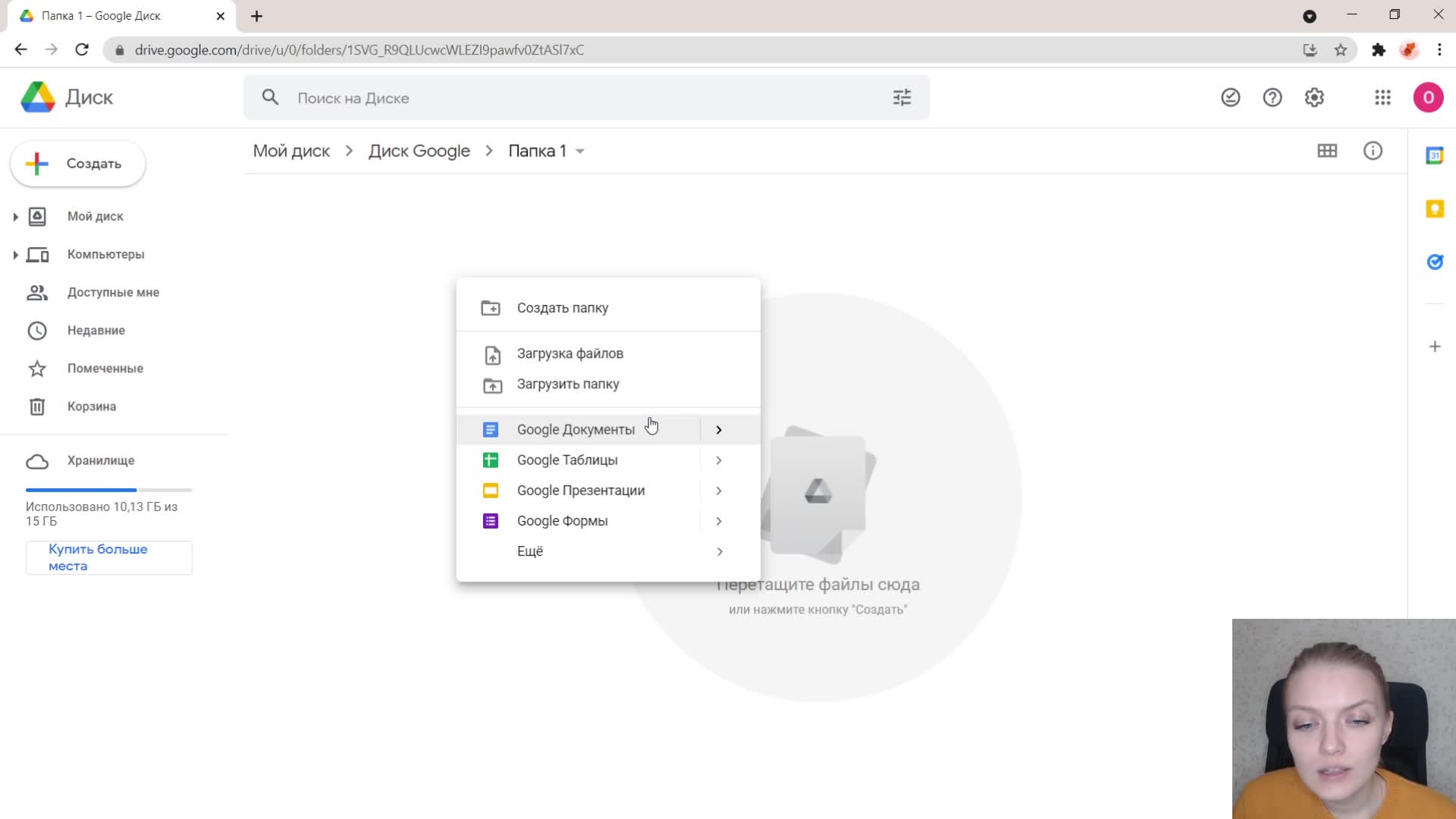Expand Google Формы submenu arrow
Screen dimensions: 1456x819
(x=719, y=521)
